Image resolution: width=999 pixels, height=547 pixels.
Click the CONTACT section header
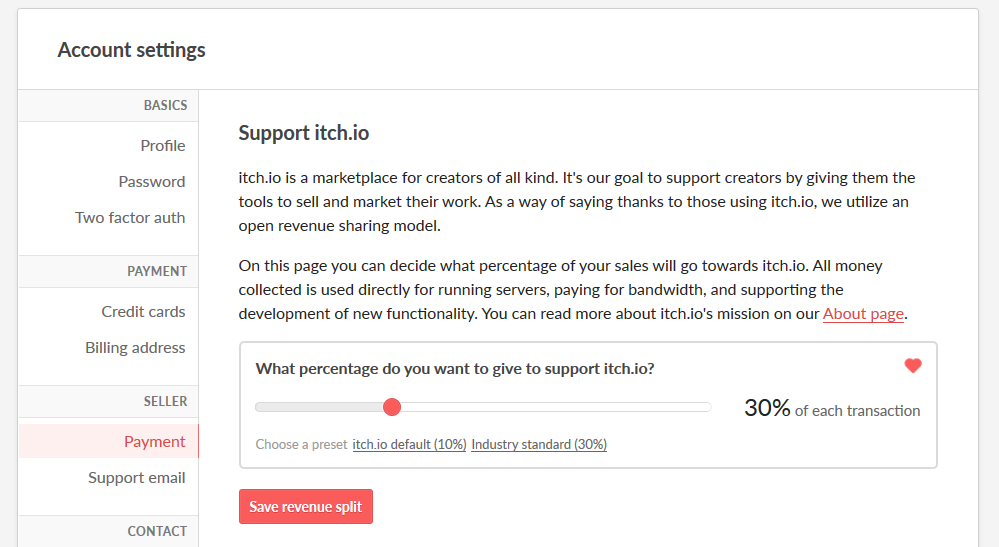[157, 531]
